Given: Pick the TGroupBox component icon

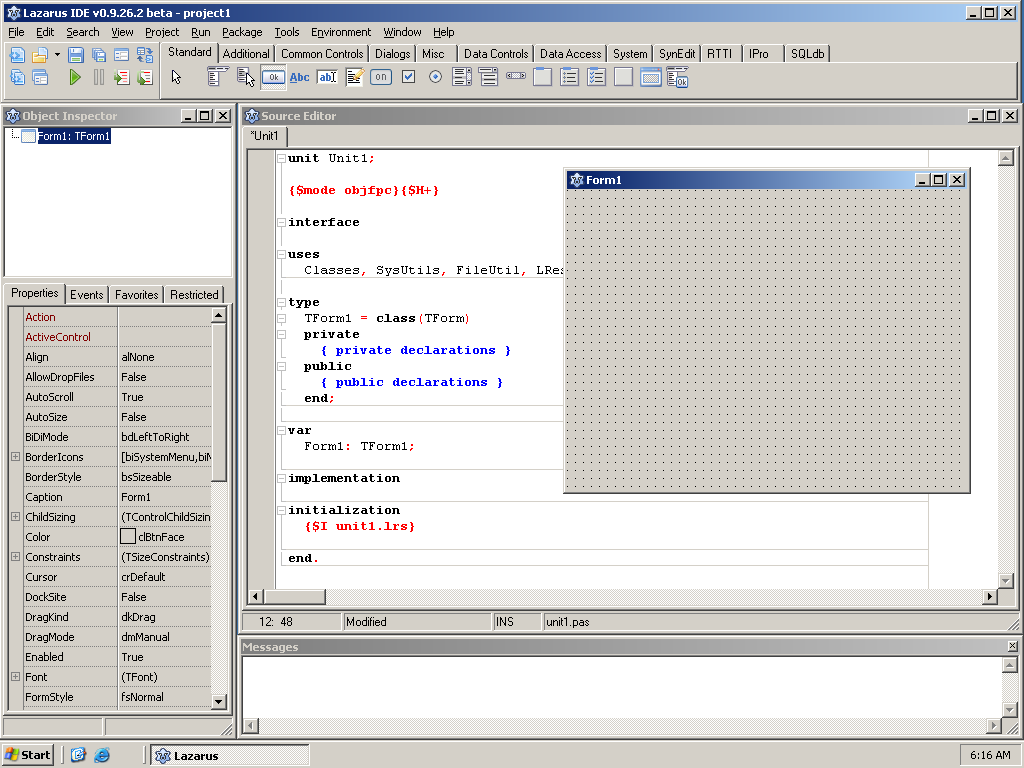Looking at the screenshot, I should (x=542, y=77).
